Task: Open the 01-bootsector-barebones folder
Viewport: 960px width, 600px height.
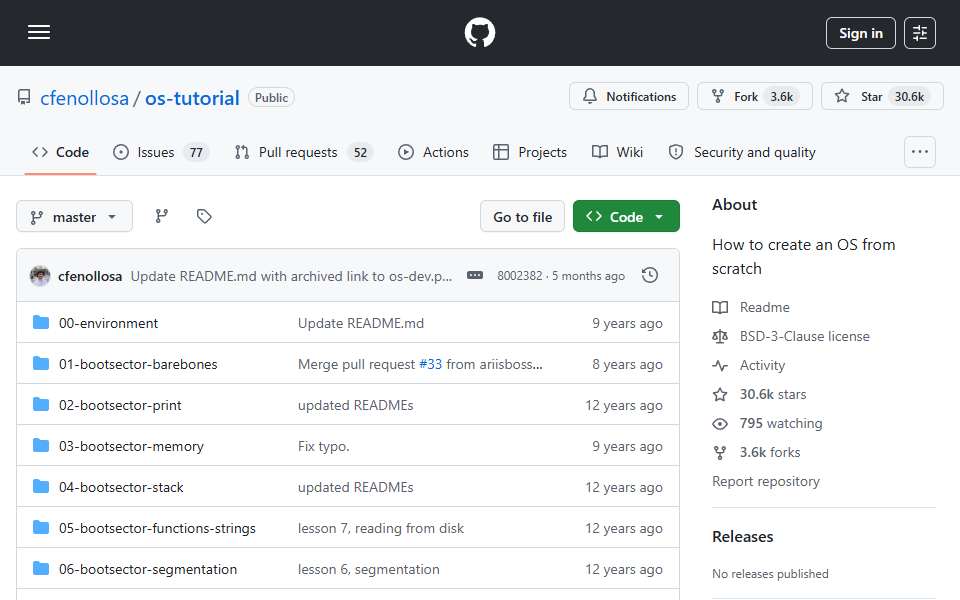Action: [138, 364]
